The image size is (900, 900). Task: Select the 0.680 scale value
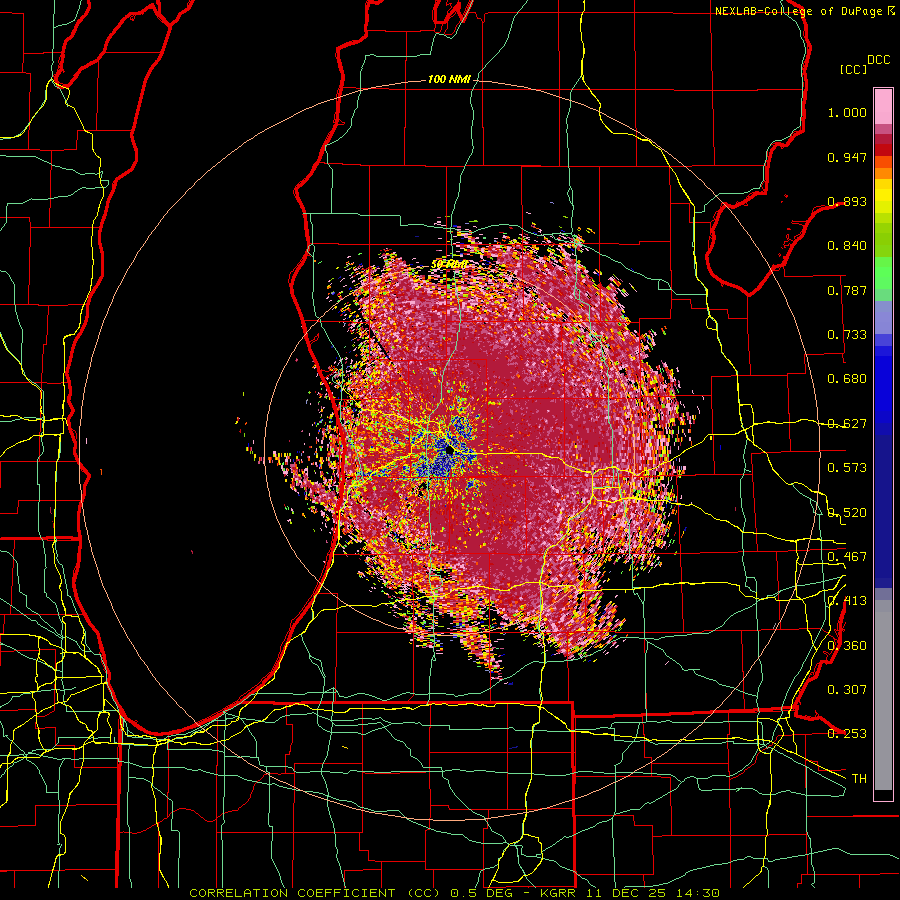pos(847,379)
